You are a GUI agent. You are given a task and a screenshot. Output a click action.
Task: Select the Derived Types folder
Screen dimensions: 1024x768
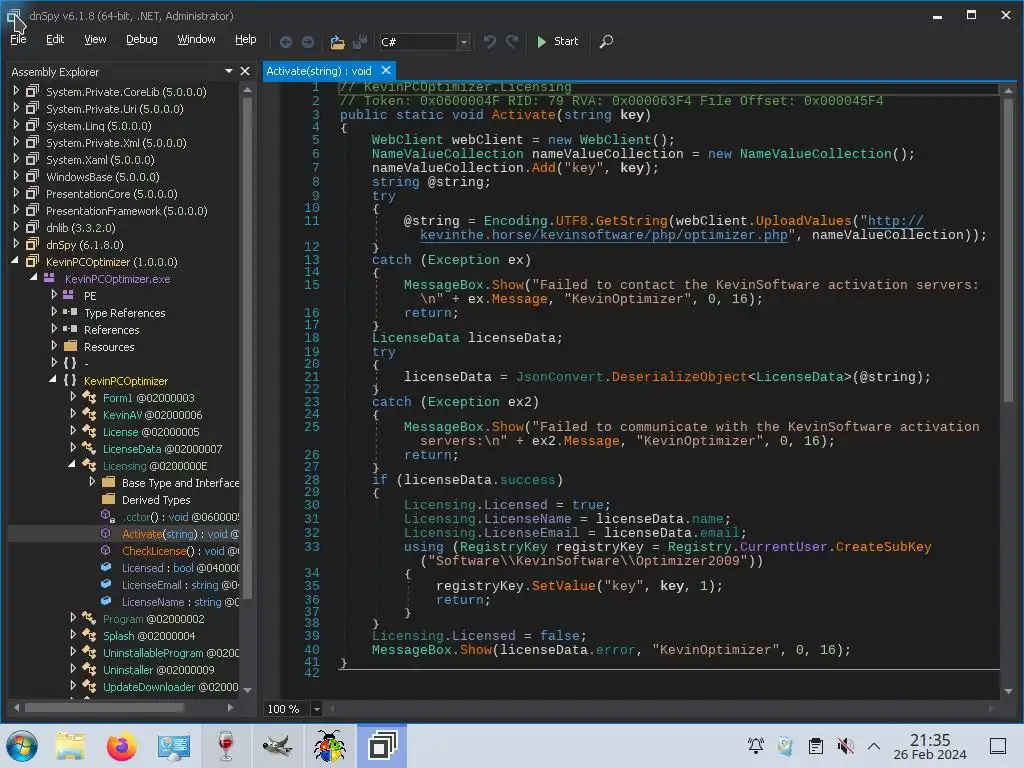(156, 500)
